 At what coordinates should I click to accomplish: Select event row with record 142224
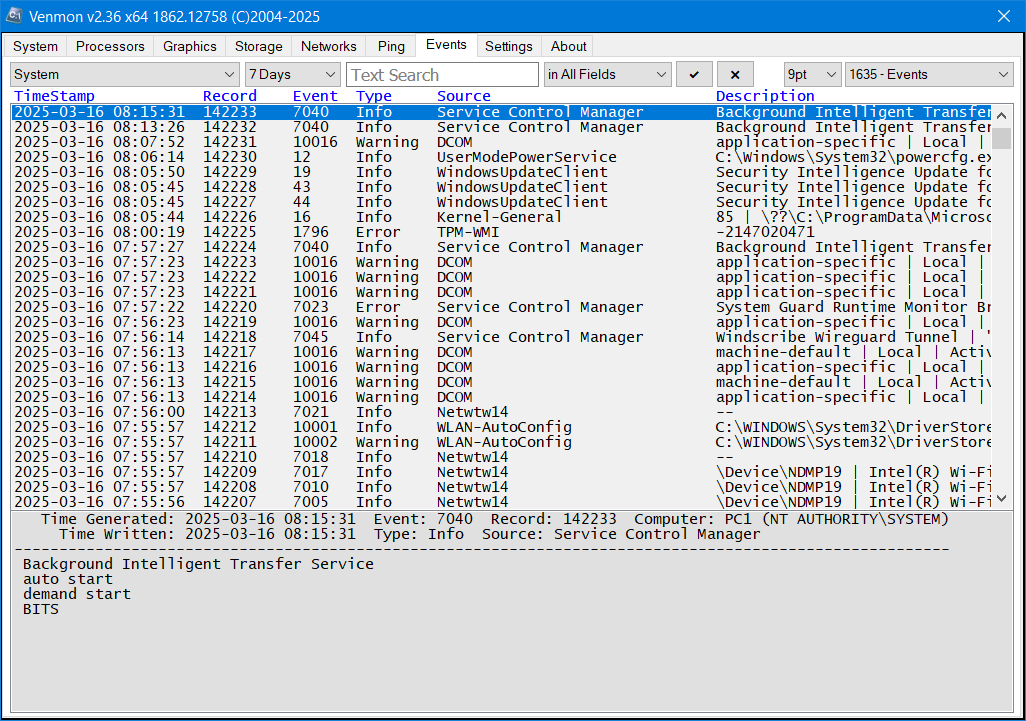[501, 247]
